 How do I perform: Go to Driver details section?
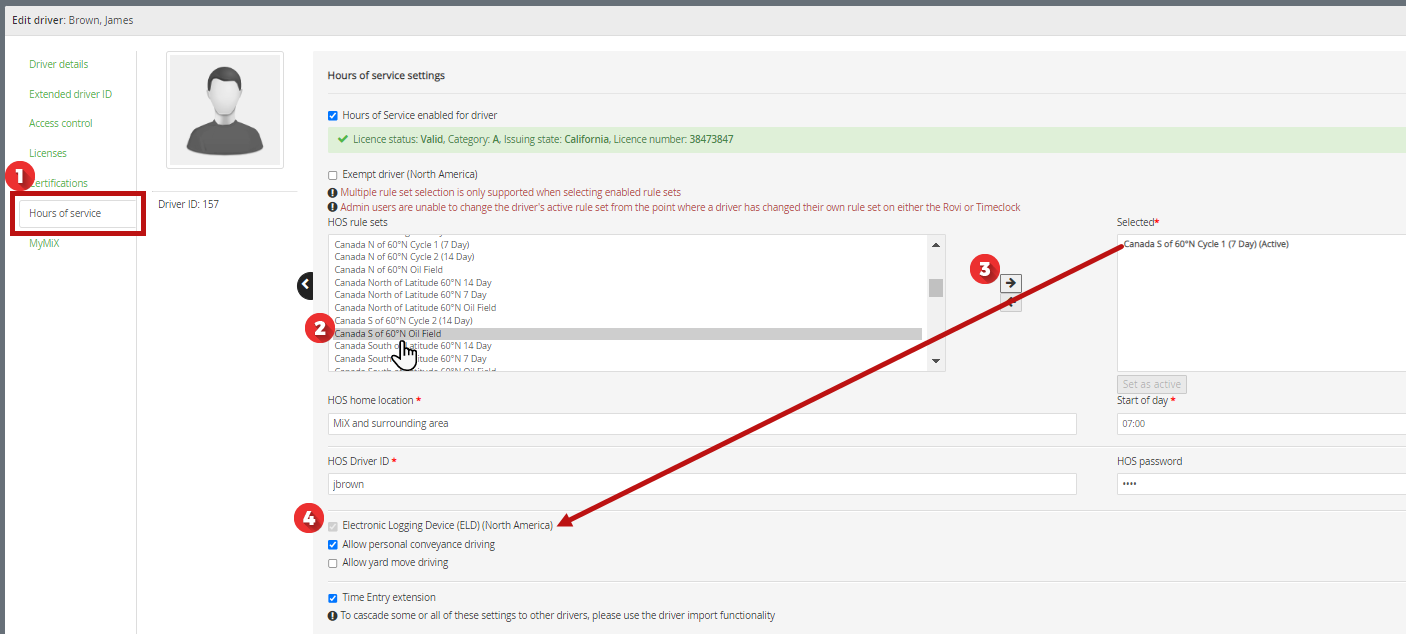pyautogui.click(x=59, y=64)
